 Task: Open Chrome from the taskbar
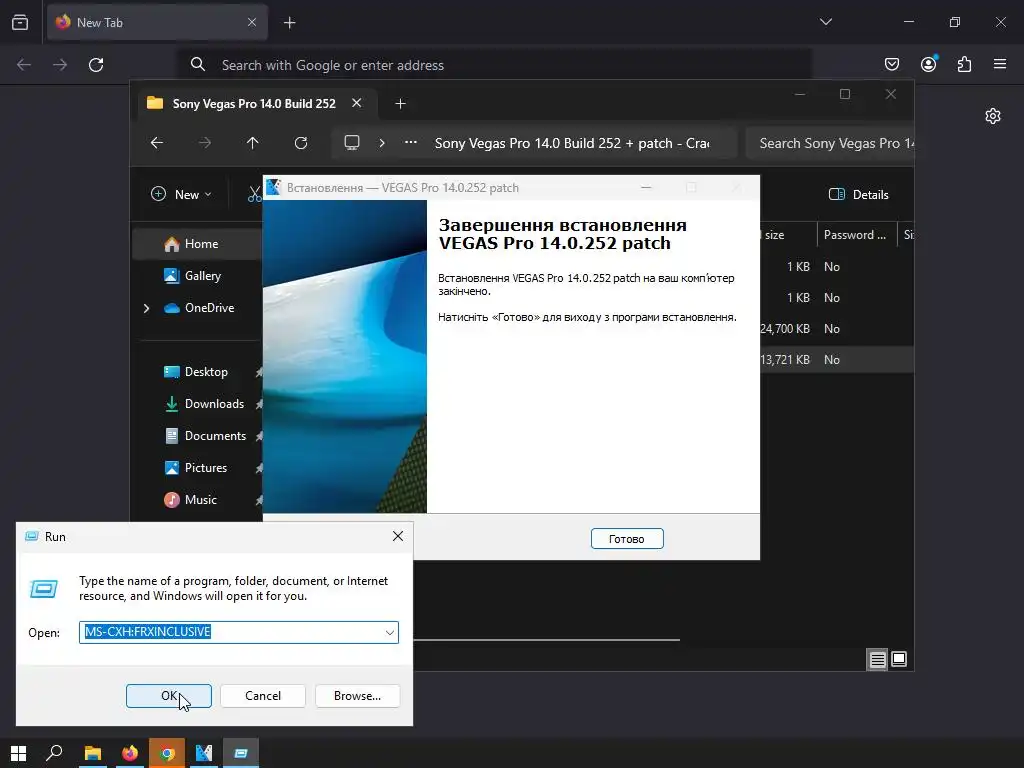(x=167, y=753)
